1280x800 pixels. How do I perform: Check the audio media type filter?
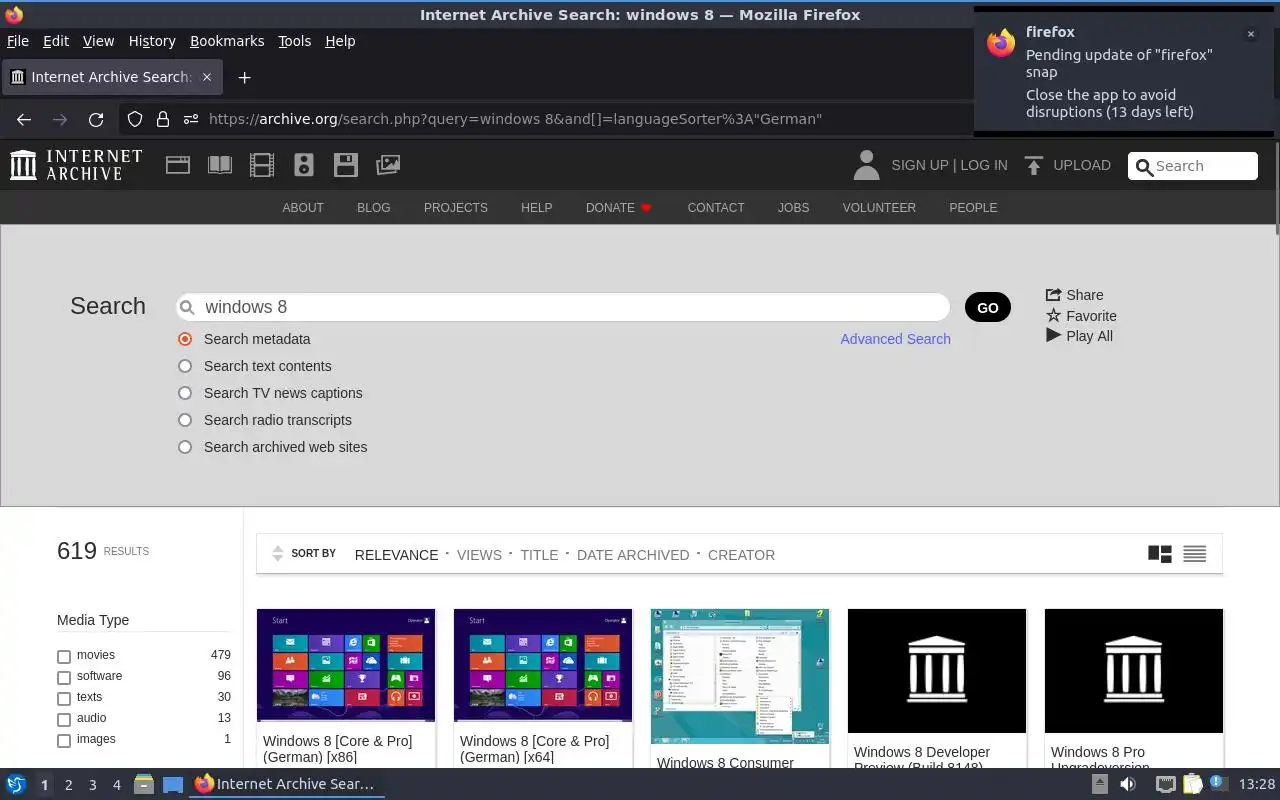tap(64, 720)
